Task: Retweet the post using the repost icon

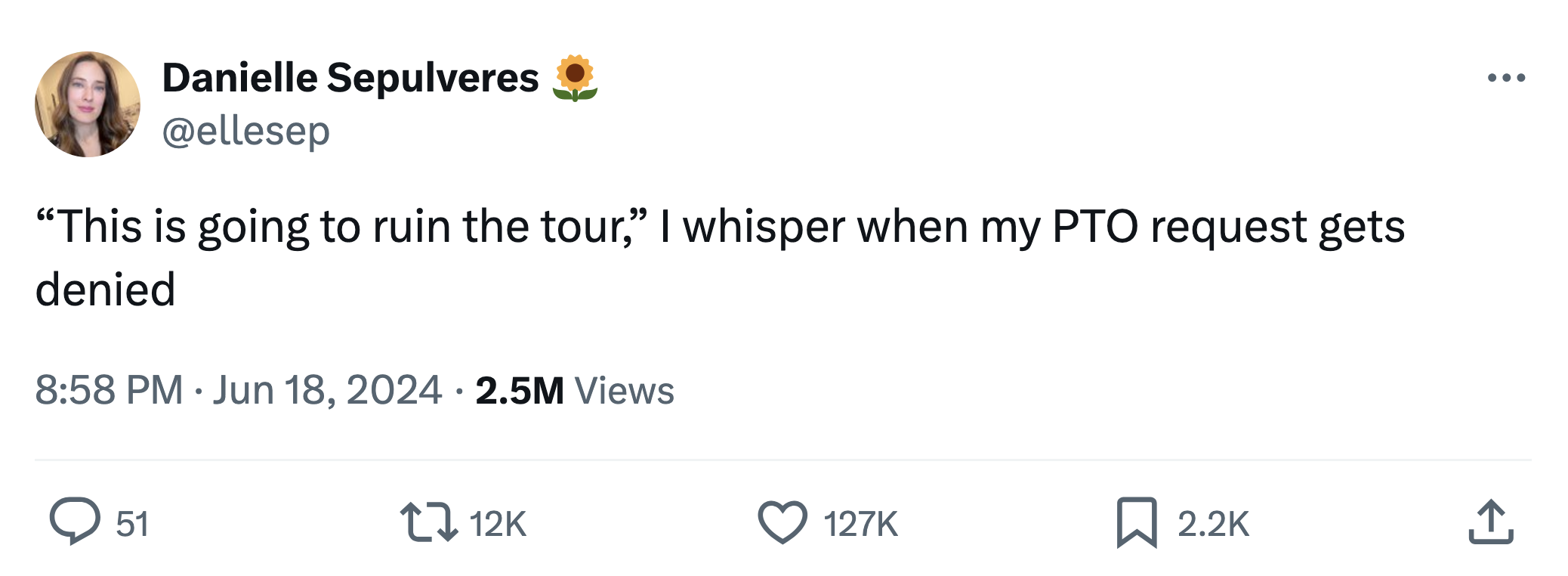Action: pyautogui.click(x=428, y=522)
